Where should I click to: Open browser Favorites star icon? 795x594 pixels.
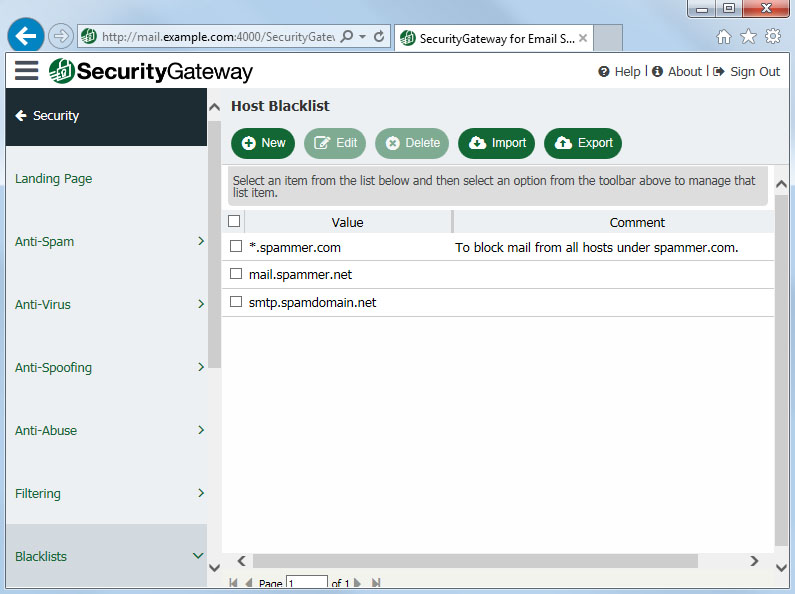point(748,36)
